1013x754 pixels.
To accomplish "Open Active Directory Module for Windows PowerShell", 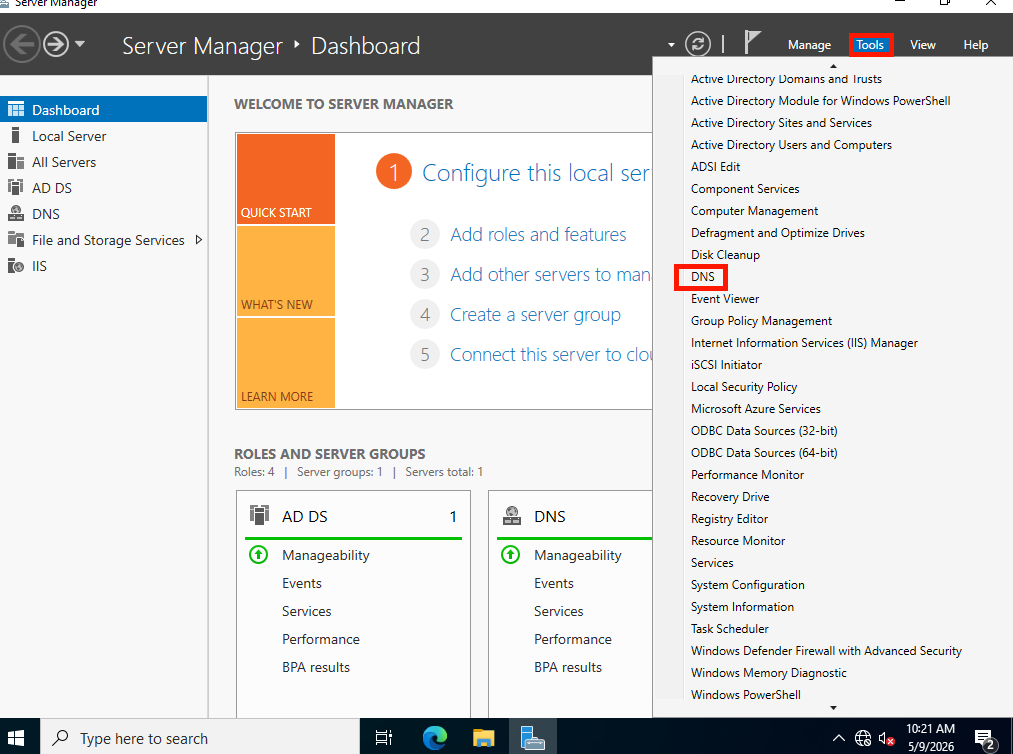I will tap(820, 101).
